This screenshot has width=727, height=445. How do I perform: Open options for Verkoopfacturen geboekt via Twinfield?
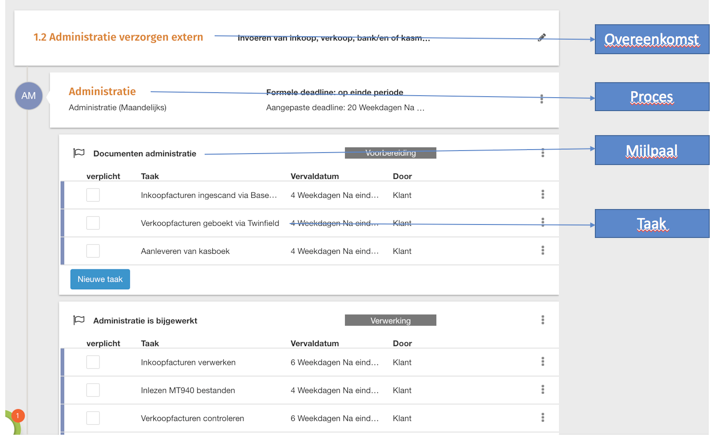point(543,223)
